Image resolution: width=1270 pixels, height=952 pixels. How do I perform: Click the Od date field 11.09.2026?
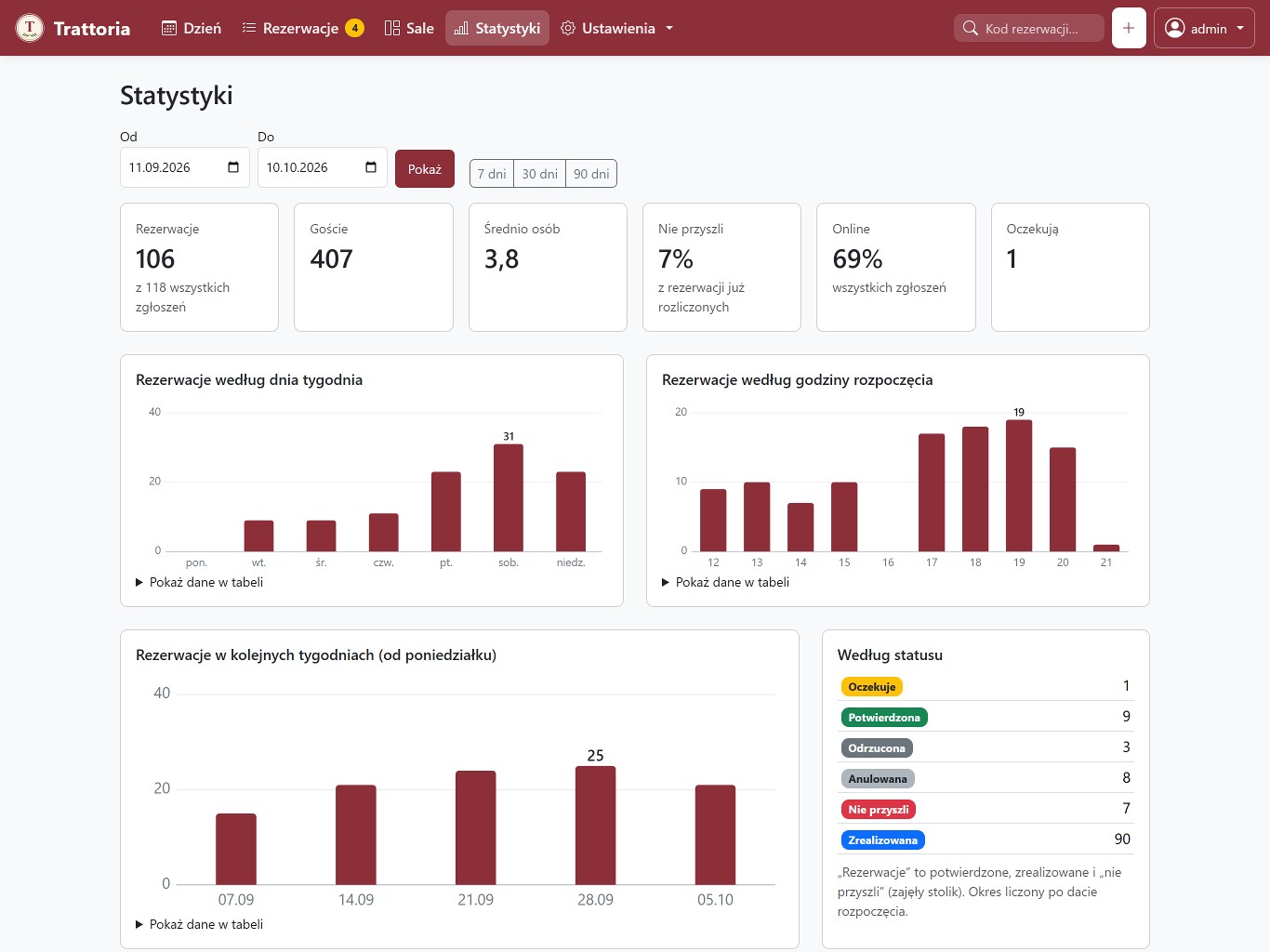pos(185,167)
